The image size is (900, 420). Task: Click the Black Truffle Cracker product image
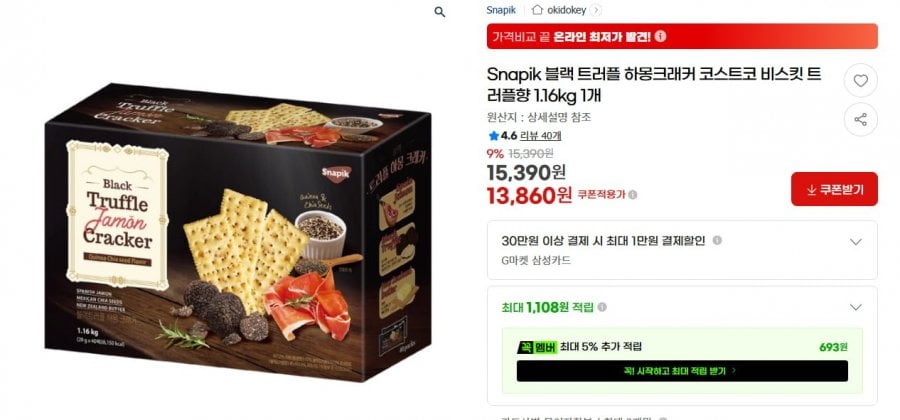click(238, 233)
